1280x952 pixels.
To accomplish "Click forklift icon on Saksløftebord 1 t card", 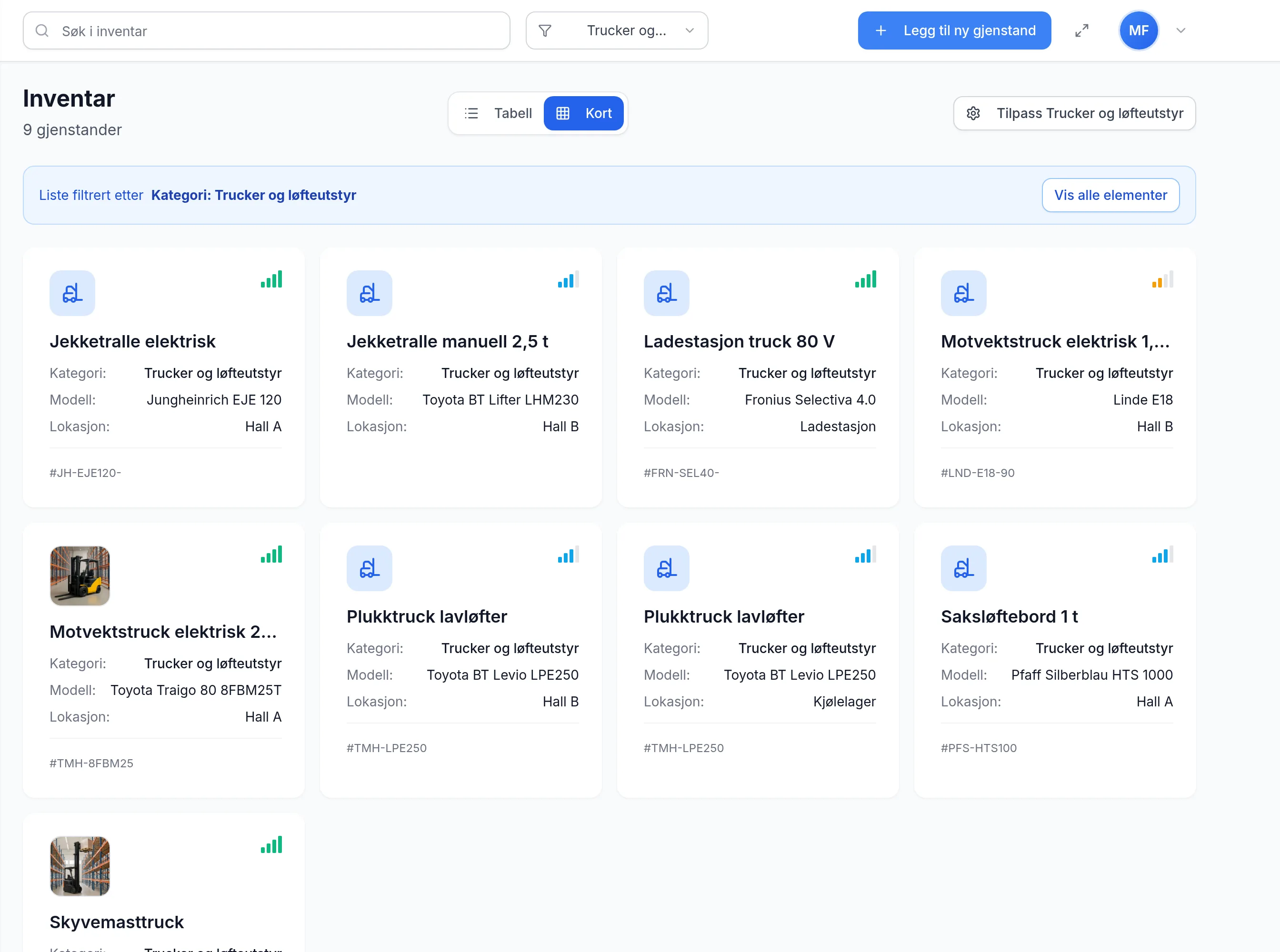I will point(963,568).
